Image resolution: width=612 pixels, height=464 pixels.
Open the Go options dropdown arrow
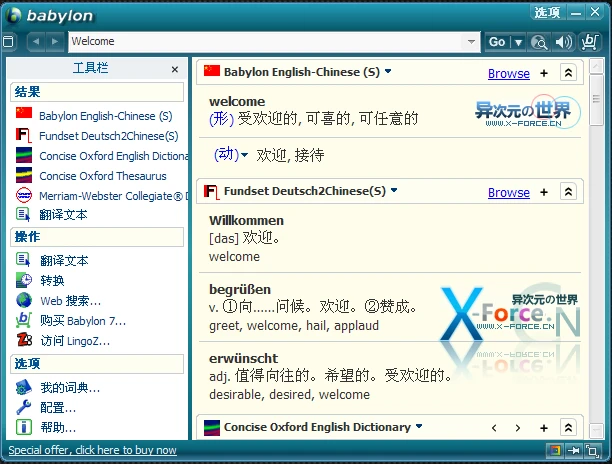tap(518, 42)
